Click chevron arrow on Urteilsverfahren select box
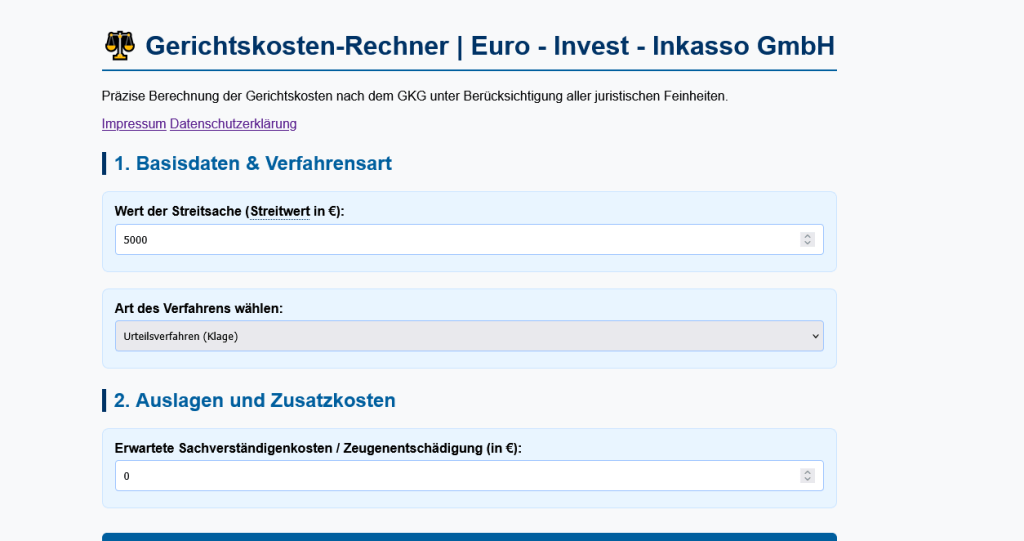The image size is (1024, 541). click(x=814, y=336)
